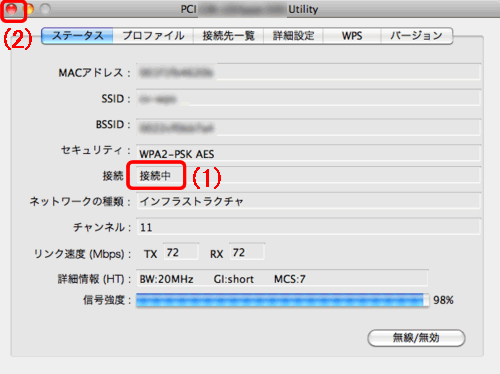The width and height of the screenshot is (500, 374).
Task: Click the ネットワークの種類 label
Action: click(80, 201)
